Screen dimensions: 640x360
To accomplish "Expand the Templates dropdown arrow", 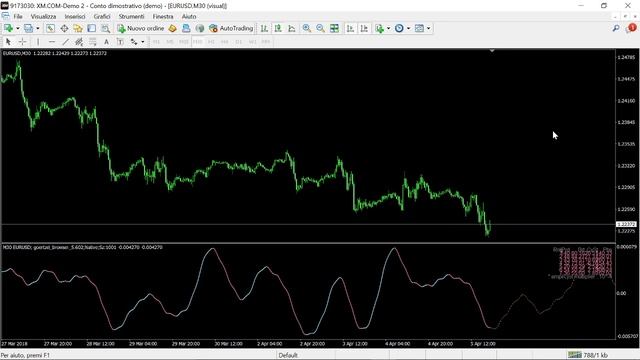I will pyautogui.click(x=428, y=28).
